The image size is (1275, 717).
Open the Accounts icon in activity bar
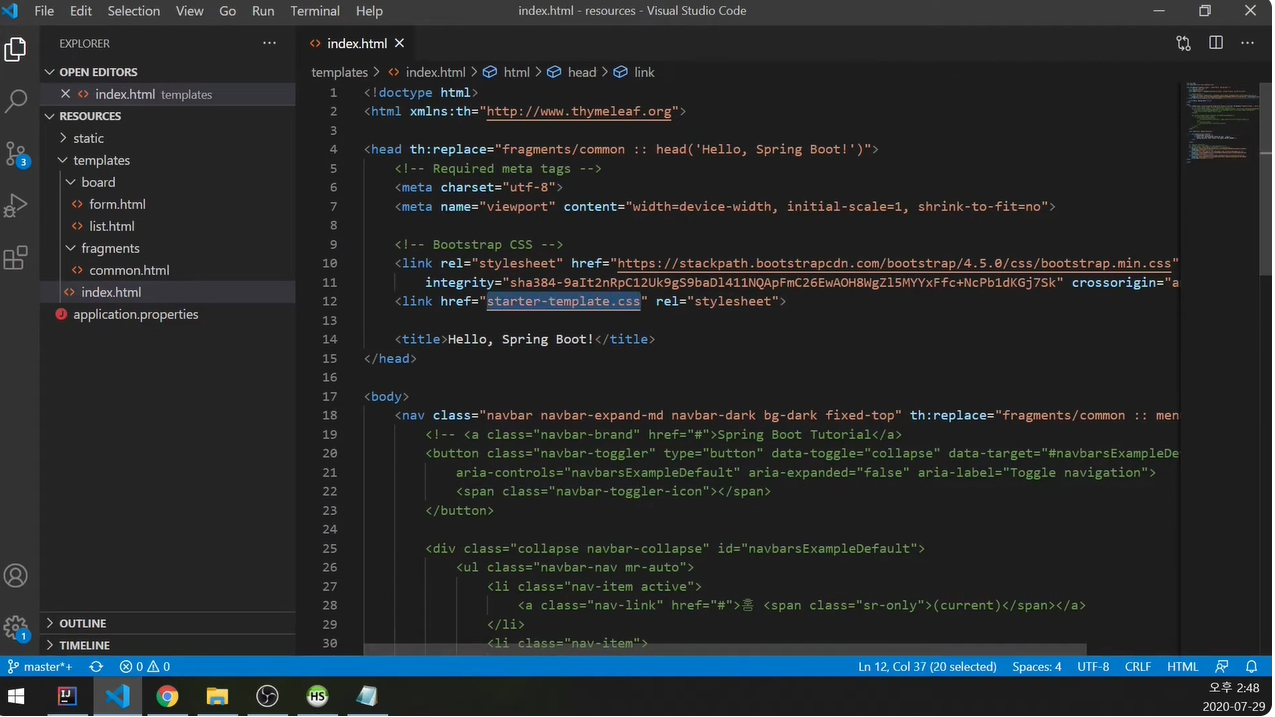tap(16, 576)
